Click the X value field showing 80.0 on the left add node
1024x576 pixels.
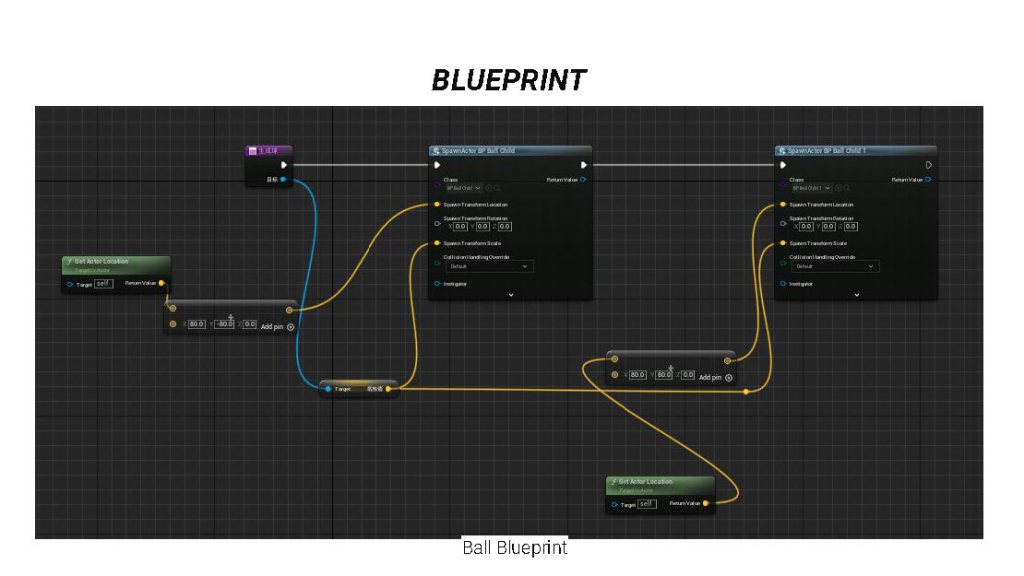196,324
